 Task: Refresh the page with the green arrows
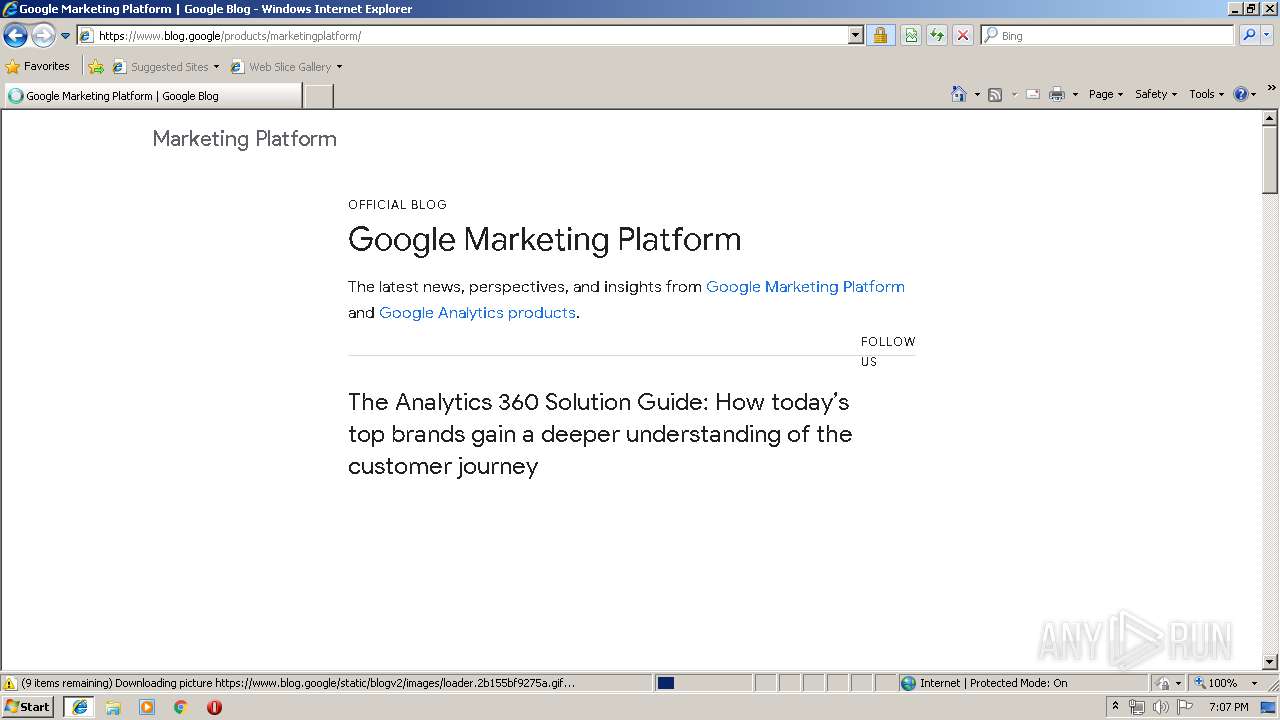[937, 36]
